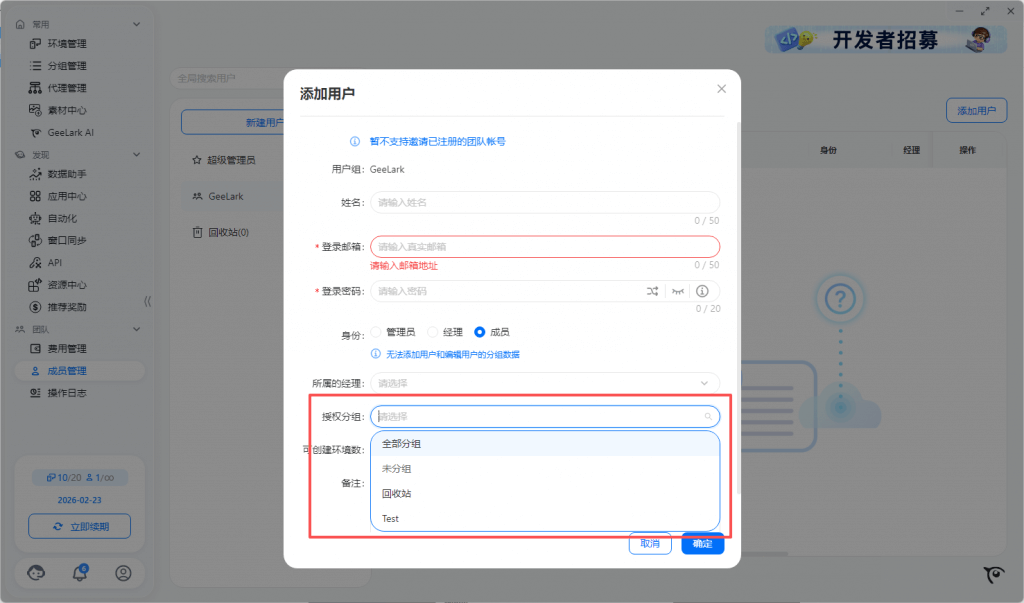The height and width of the screenshot is (603, 1024).
Task: Open 环境管理 in the sidebar
Action: coord(67,44)
